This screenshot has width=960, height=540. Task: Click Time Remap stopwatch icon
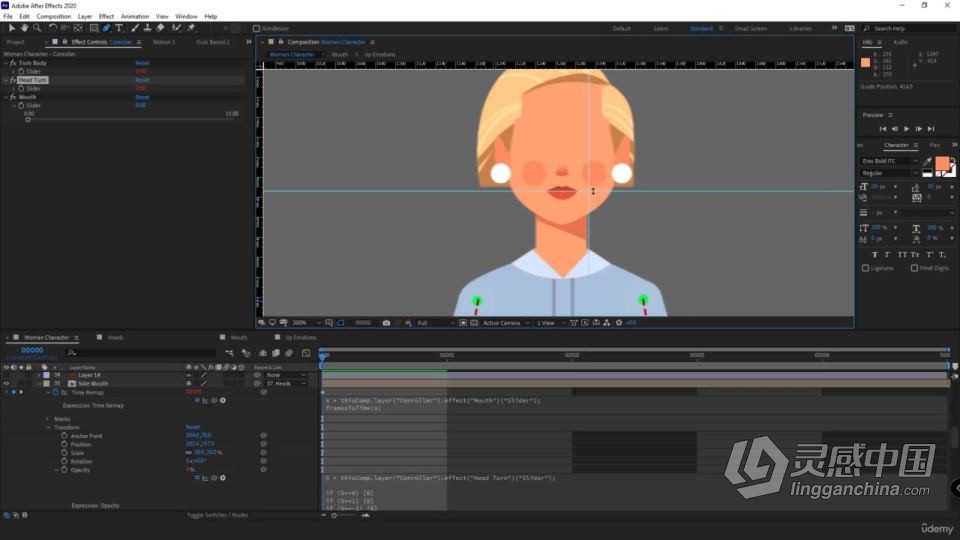(x=56, y=392)
